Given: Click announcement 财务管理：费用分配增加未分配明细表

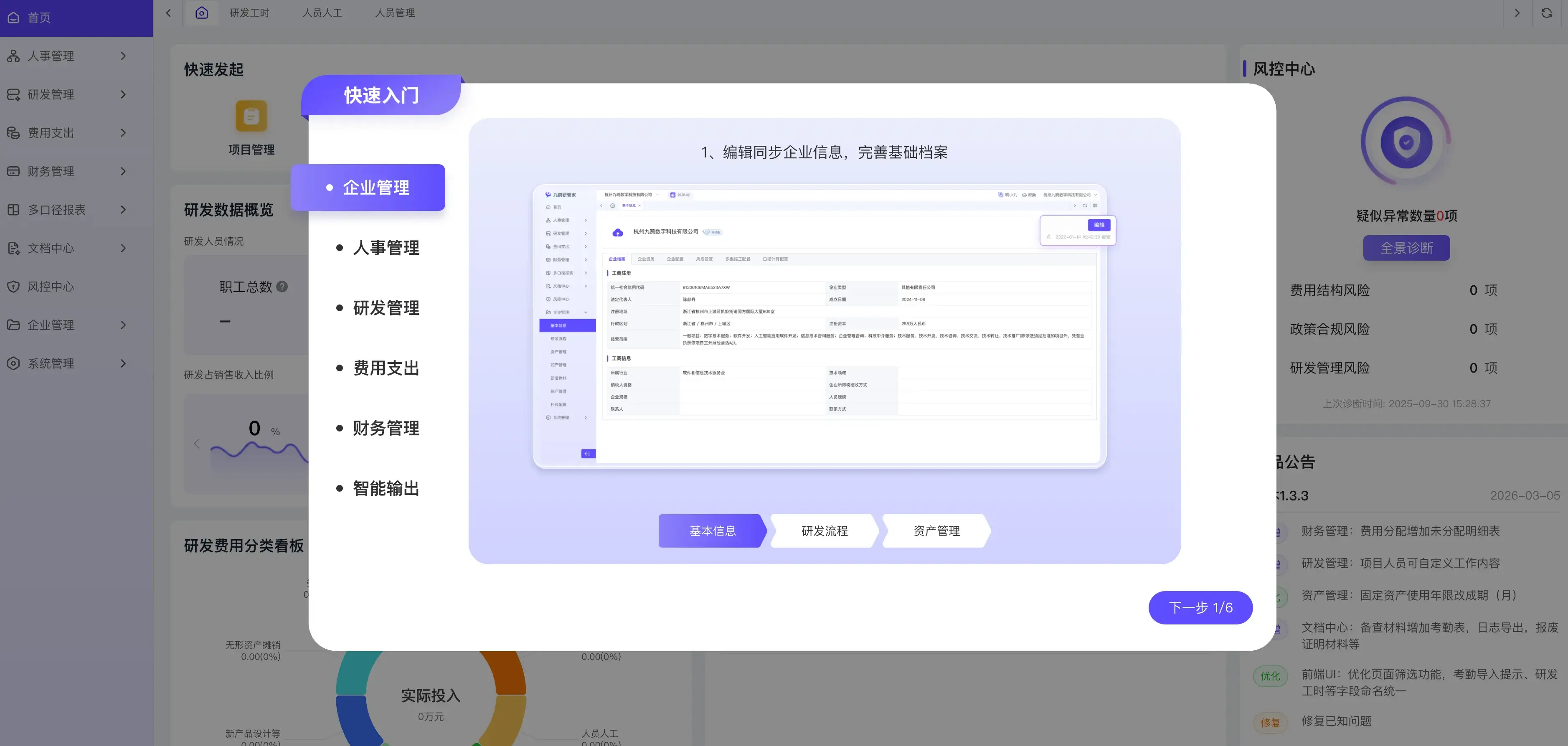Looking at the screenshot, I should click(x=1400, y=531).
